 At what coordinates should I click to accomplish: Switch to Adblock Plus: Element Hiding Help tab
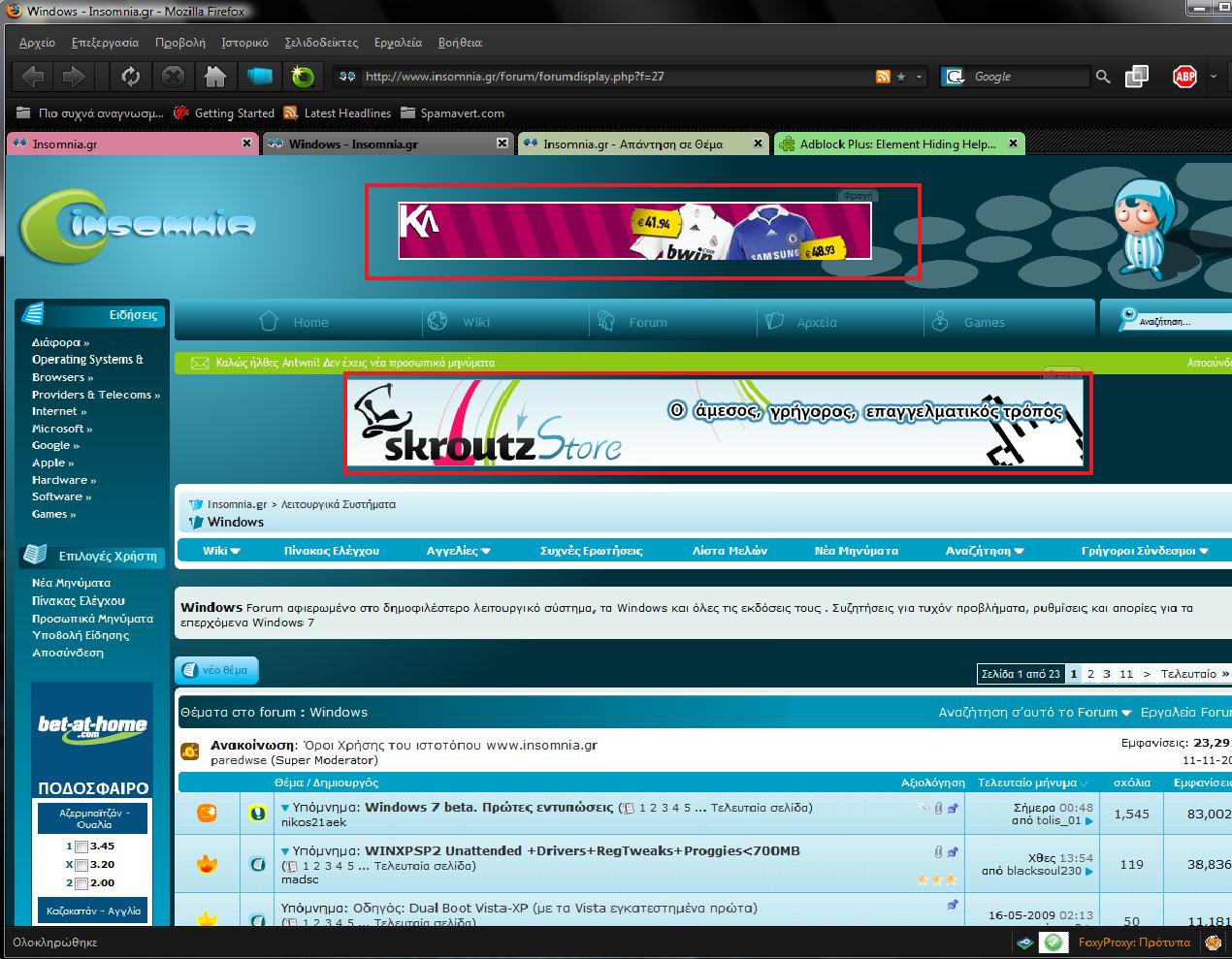[899, 144]
